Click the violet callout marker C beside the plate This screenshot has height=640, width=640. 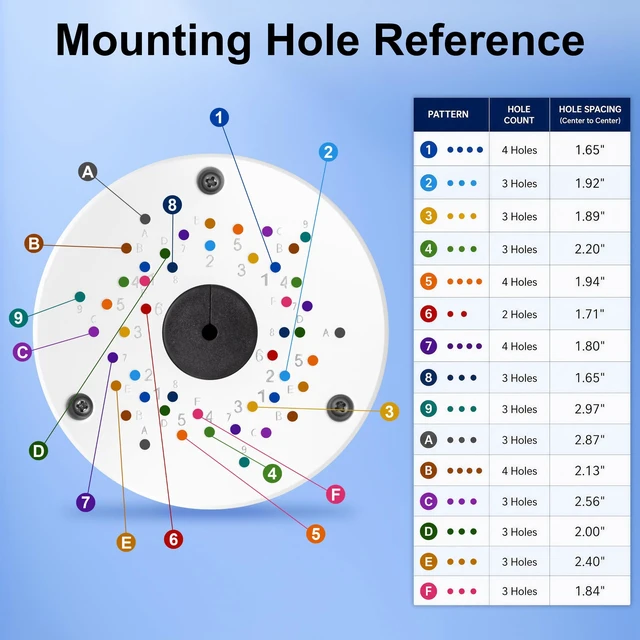(22, 352)
